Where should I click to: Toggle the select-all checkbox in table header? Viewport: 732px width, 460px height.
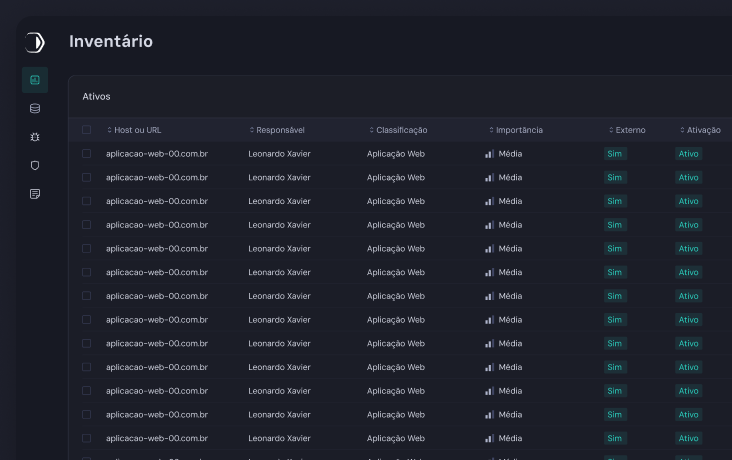[86, 130]
